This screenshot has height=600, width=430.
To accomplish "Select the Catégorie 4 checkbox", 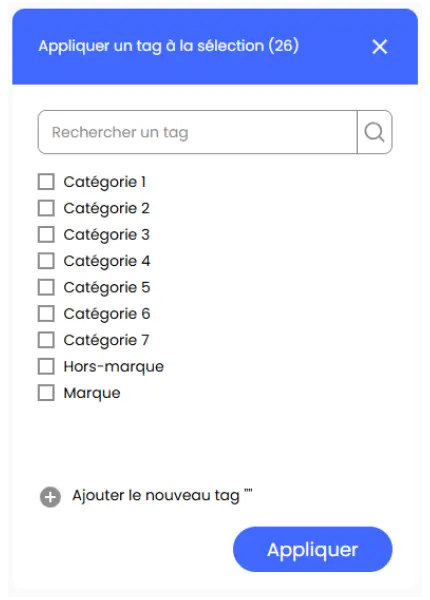I will [46, 261].
